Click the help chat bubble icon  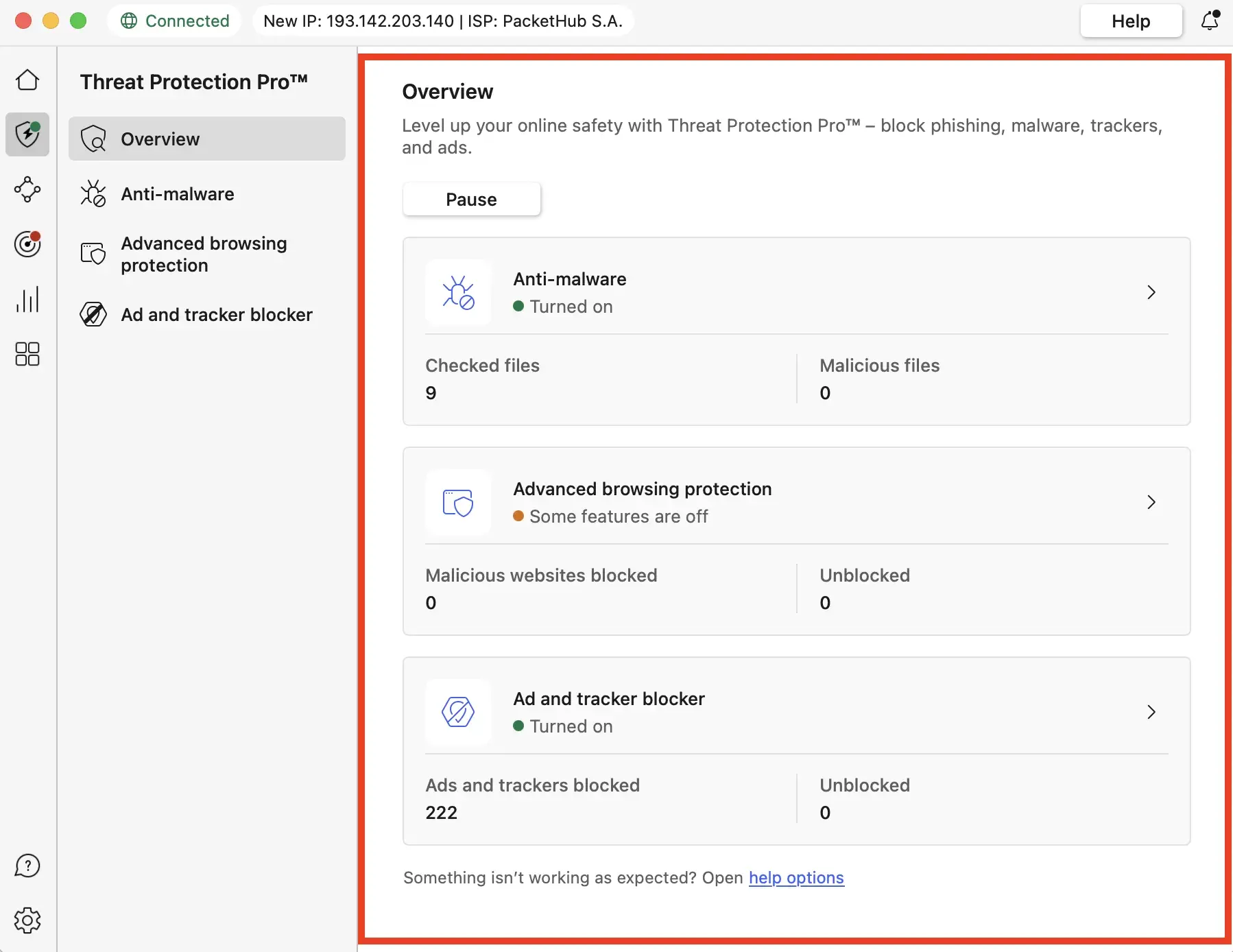[27, 866]
